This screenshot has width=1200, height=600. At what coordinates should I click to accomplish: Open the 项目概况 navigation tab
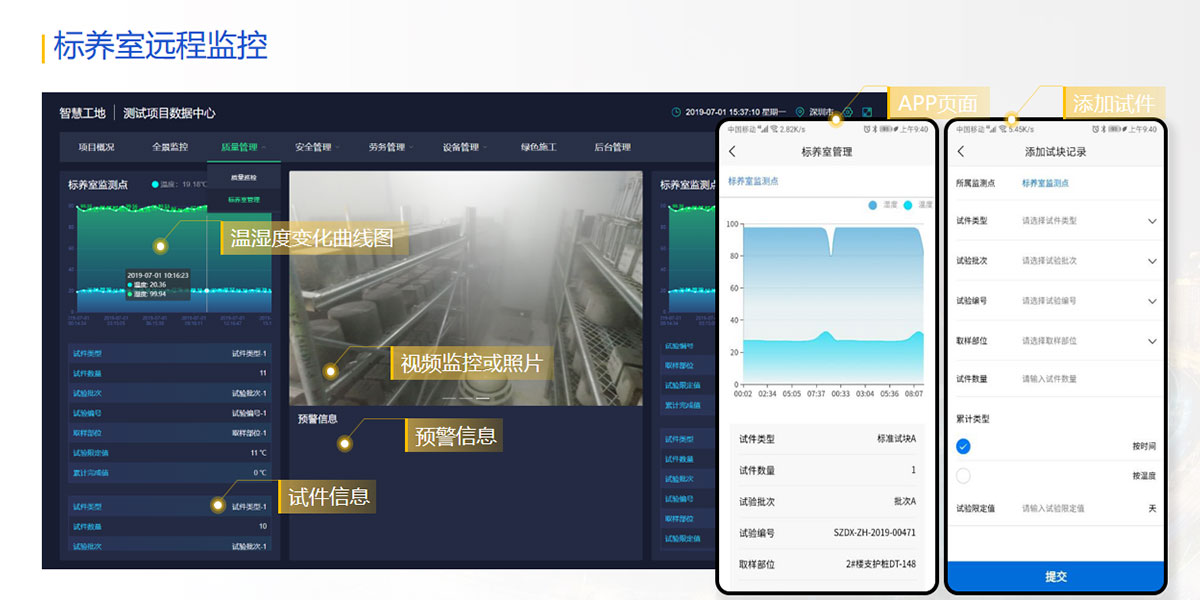[97, 147]
